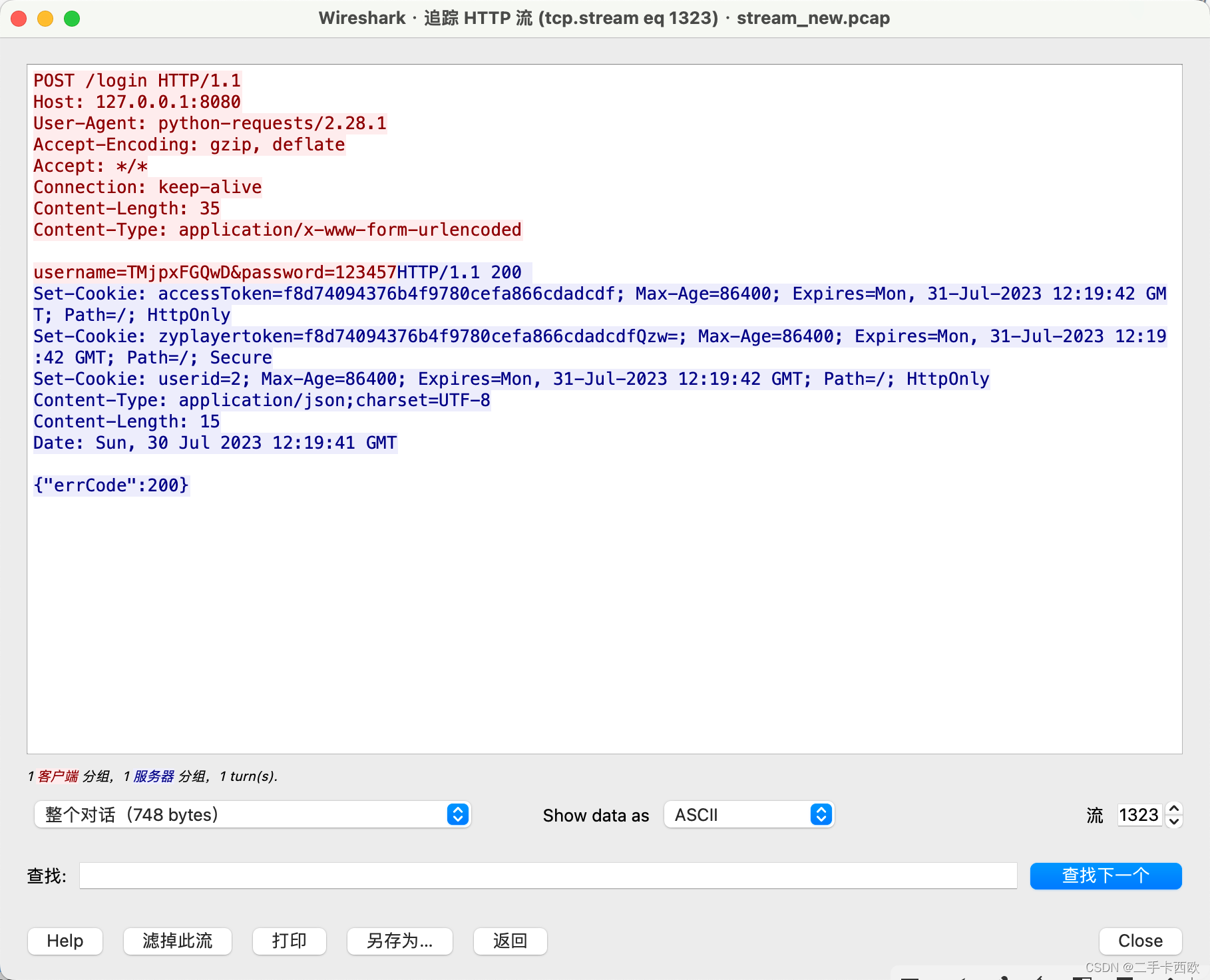Click the yellow minimize window button
The height and width of the screenshot is (980, 1210).
(x=45, y=18)
